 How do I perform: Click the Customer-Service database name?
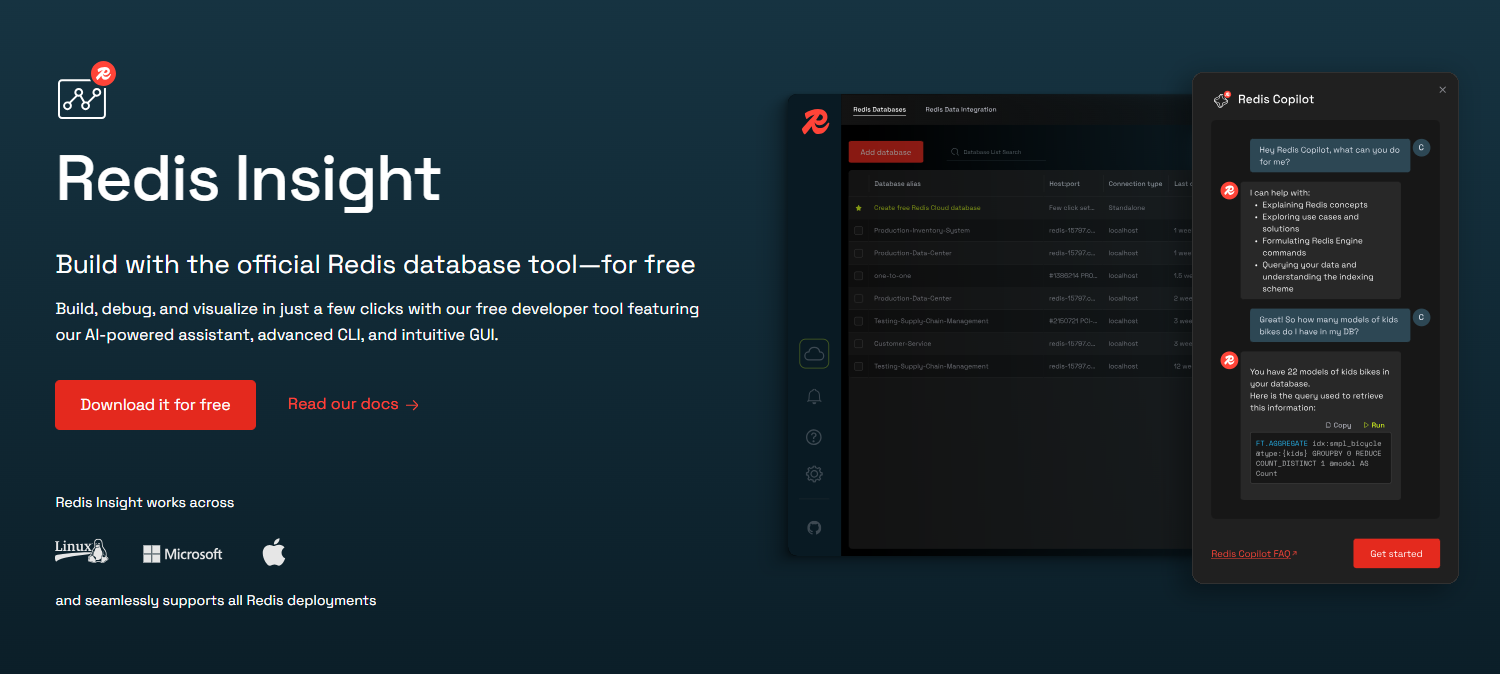903,344
